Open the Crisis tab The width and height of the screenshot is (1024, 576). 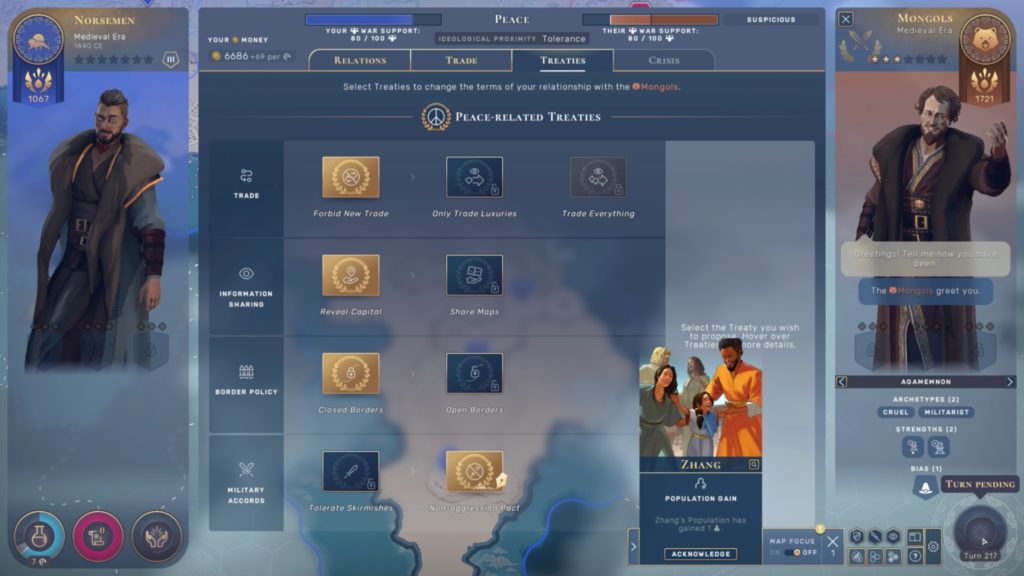click(664, 60)
